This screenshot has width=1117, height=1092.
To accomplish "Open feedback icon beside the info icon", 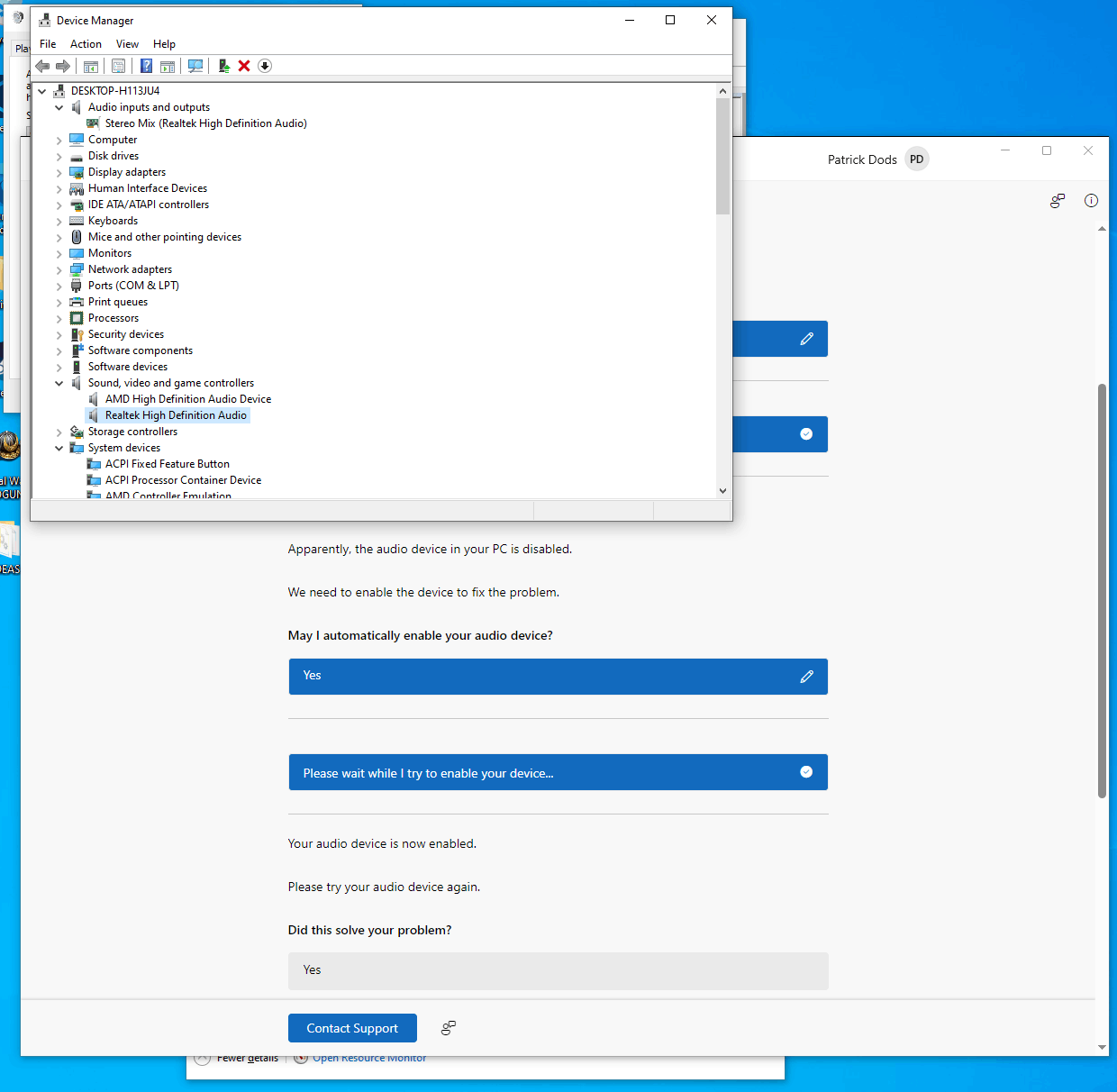I will (1058, 201).
